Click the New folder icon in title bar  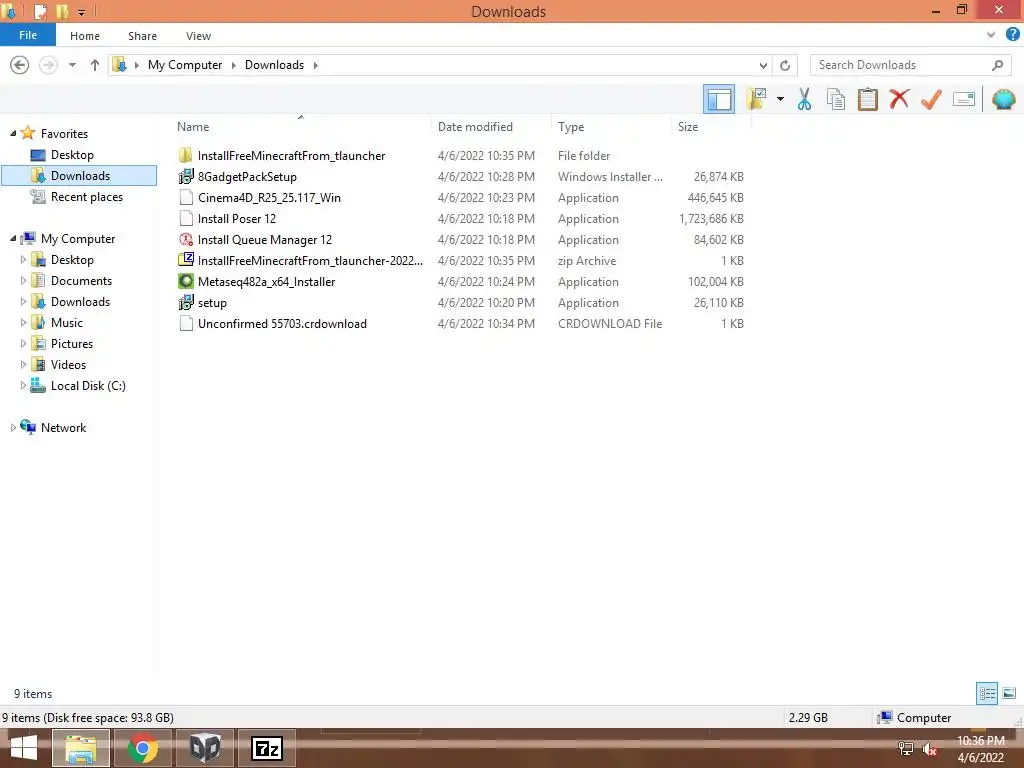63,11
